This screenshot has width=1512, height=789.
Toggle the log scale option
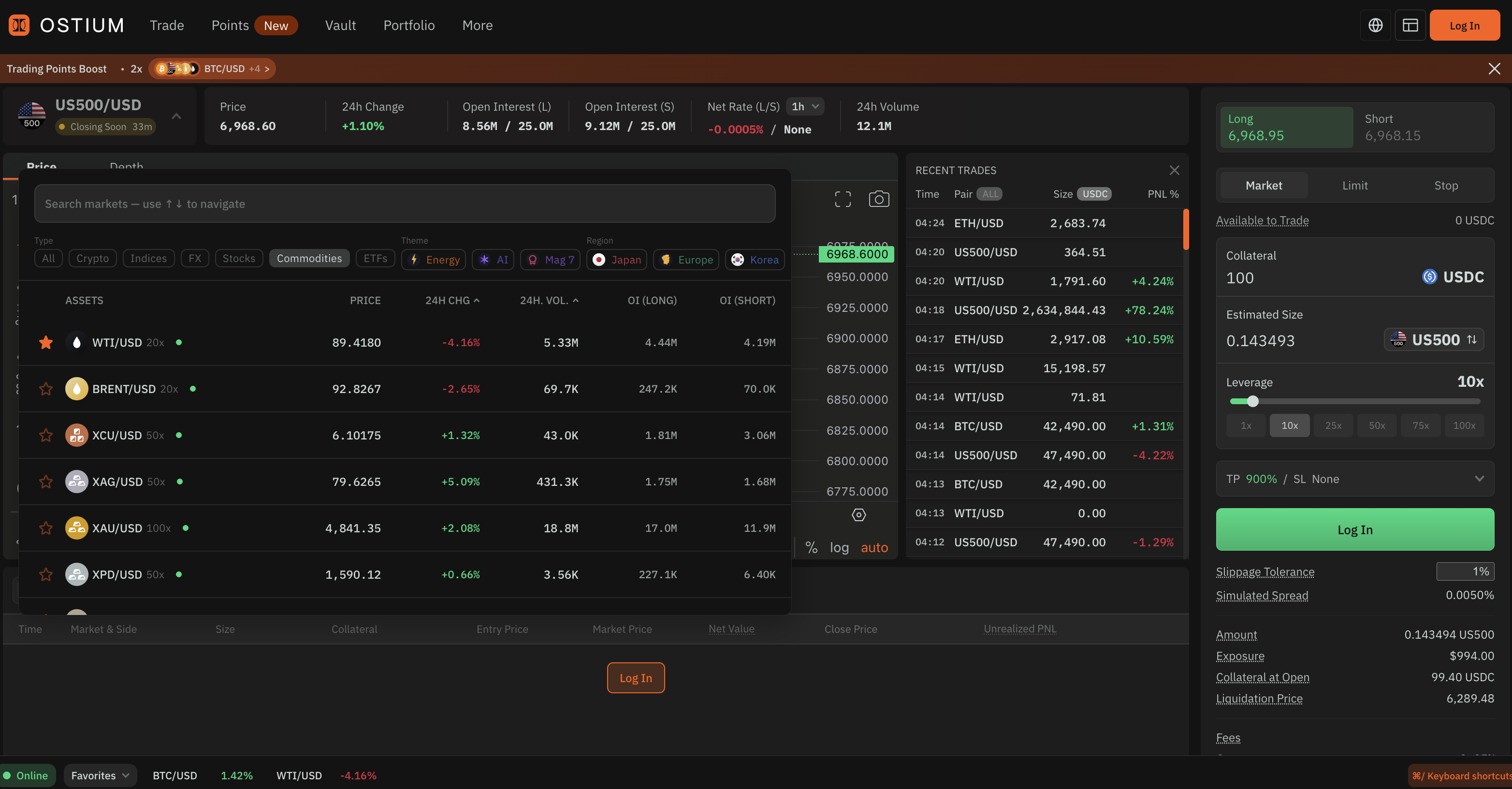(x=839, y=547)
